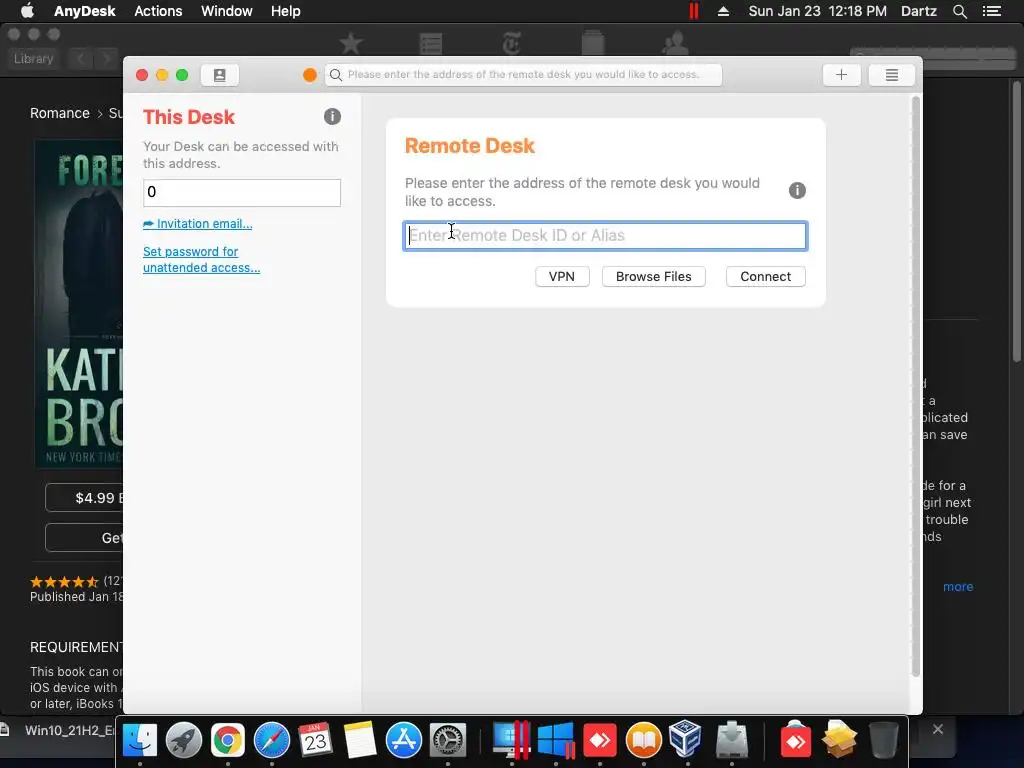
Task: Open Notification Center list icon
Action: (x=991, y=11)
